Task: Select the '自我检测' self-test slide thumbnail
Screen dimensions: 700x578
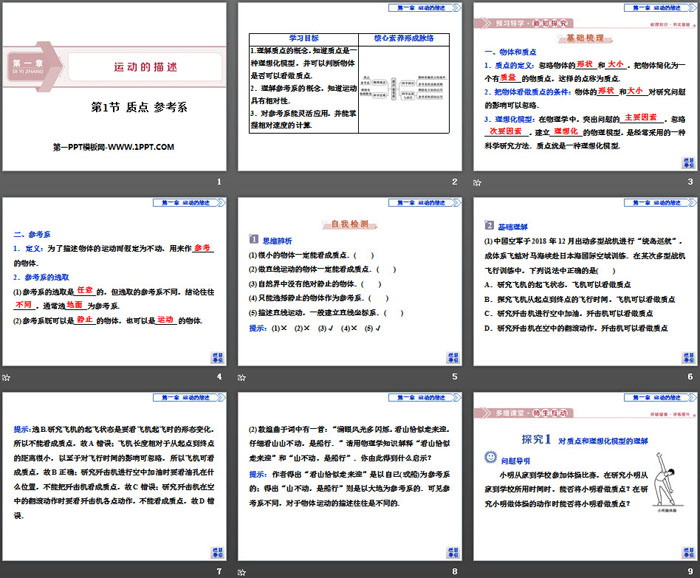Action: [348, 282]
